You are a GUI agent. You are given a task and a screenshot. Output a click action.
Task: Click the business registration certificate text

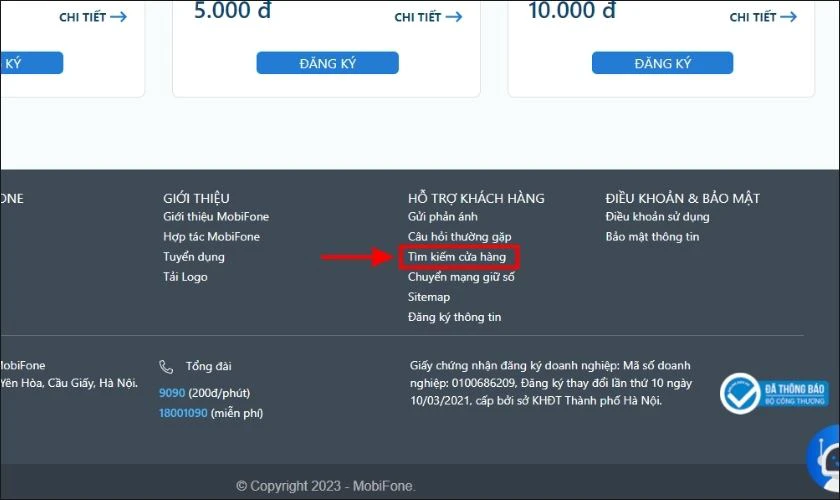[551, 383]
